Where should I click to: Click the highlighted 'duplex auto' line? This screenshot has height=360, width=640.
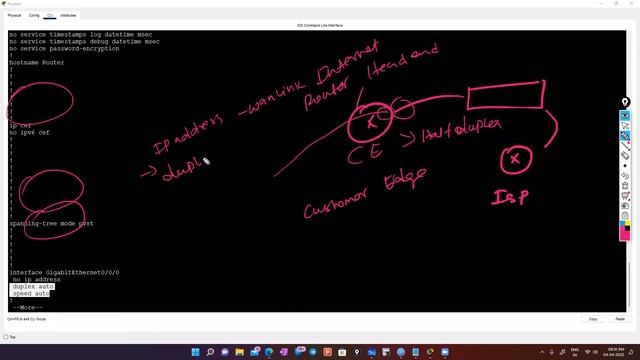33,287
